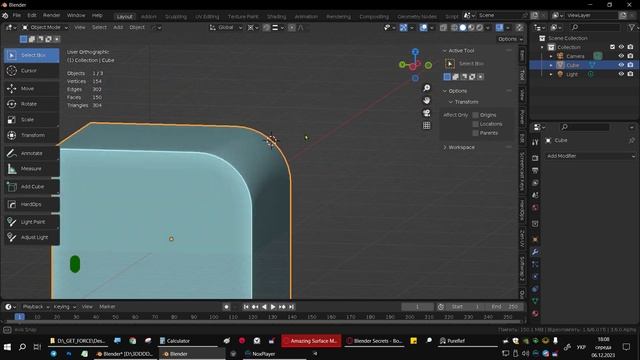Toggle the Origins checkbox
The height and width of the screenshot is (360, 640).
[476, 115]
